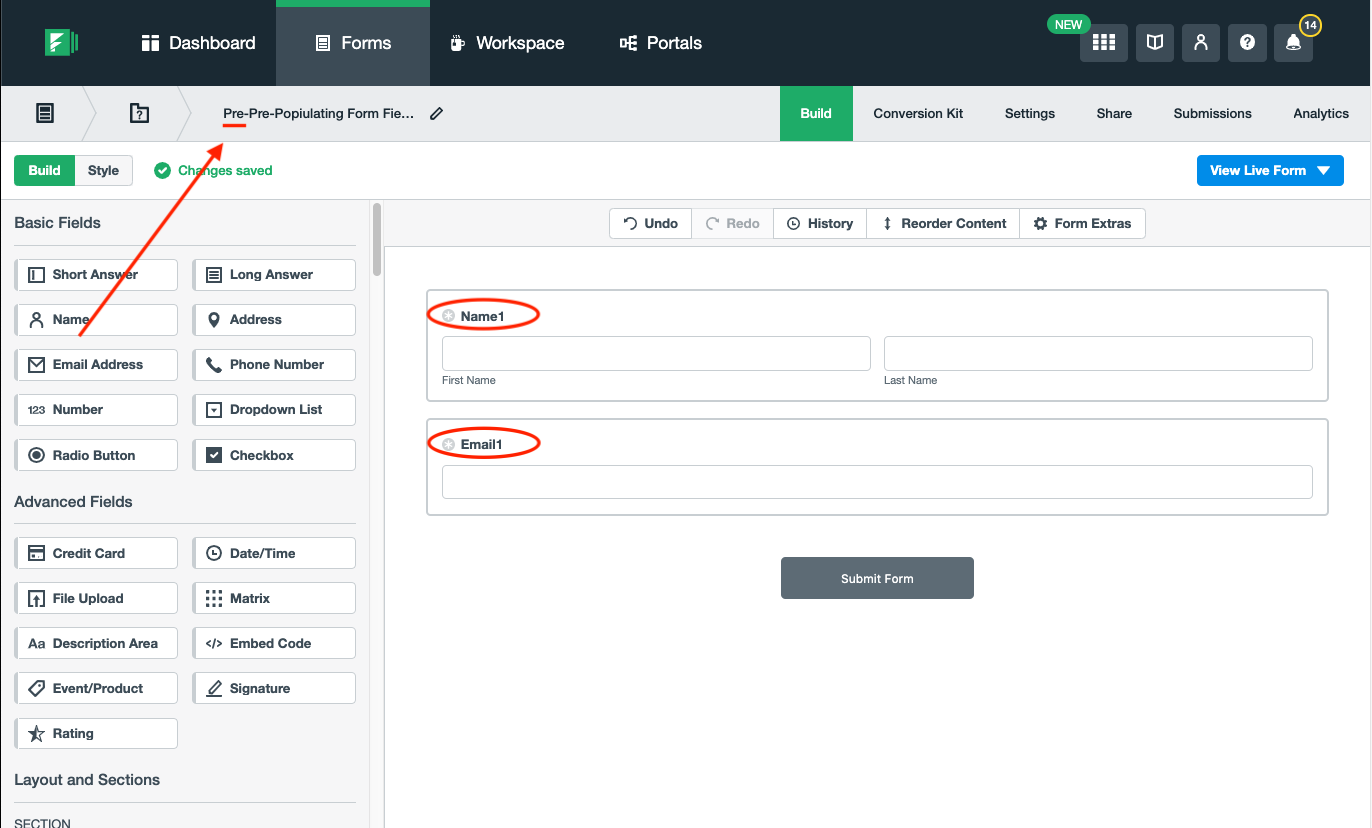Click the forms list breadcrumb icon
1372x828 pixels.
(x=45, y=113)
